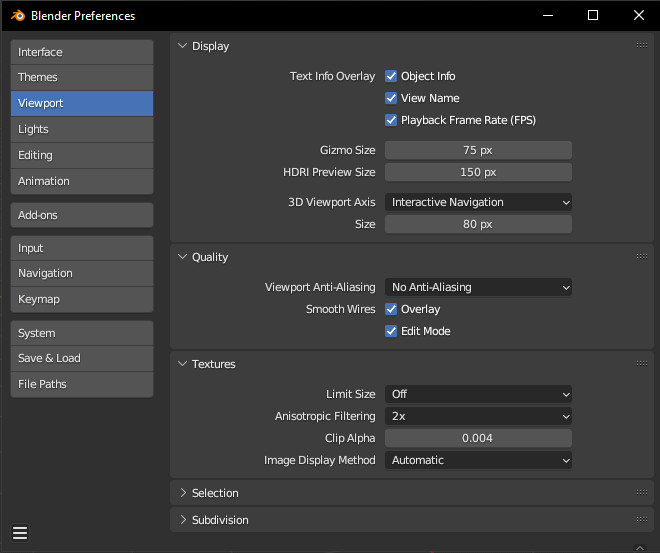The height and width of the screenshot is (553, 660).
Task: Grab the Subdivision panel drag handle
Action: pos(641,520)
